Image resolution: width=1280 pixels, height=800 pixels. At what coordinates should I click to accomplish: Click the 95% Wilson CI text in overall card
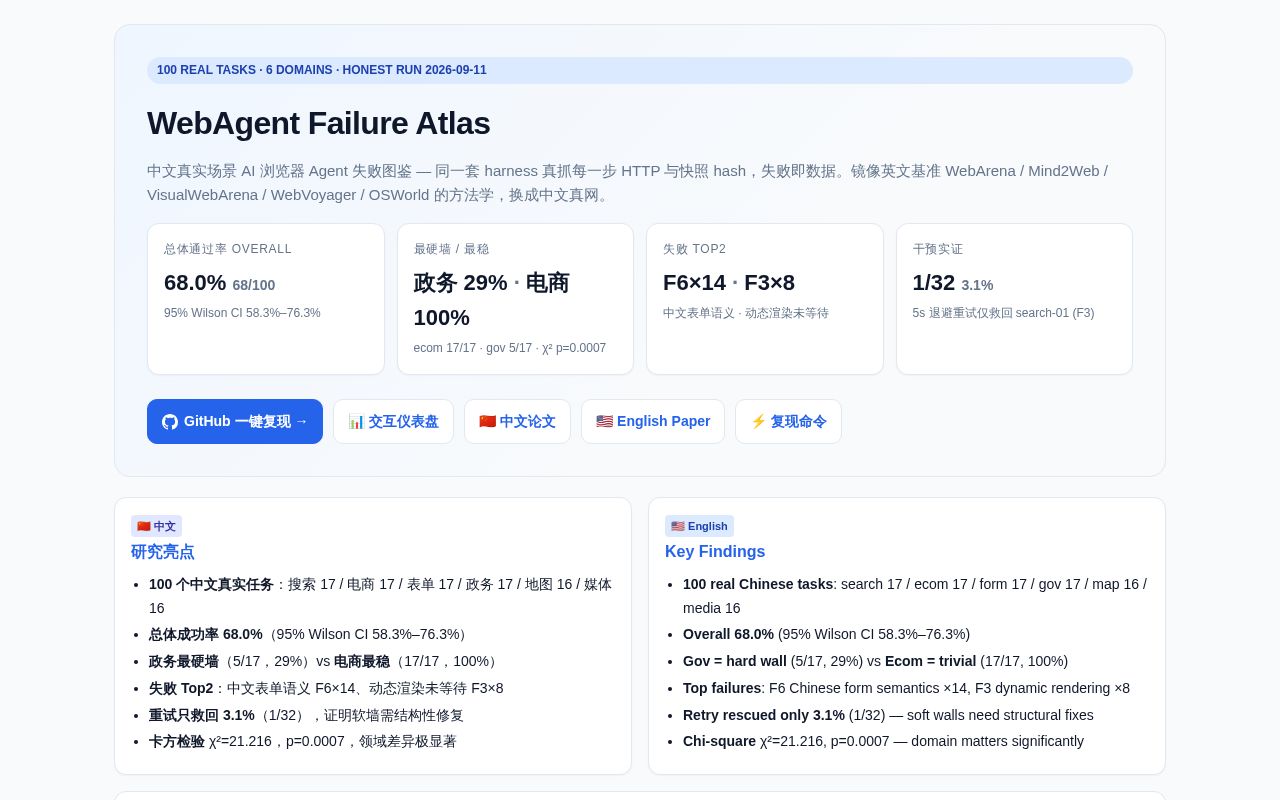tap(242, 313)
